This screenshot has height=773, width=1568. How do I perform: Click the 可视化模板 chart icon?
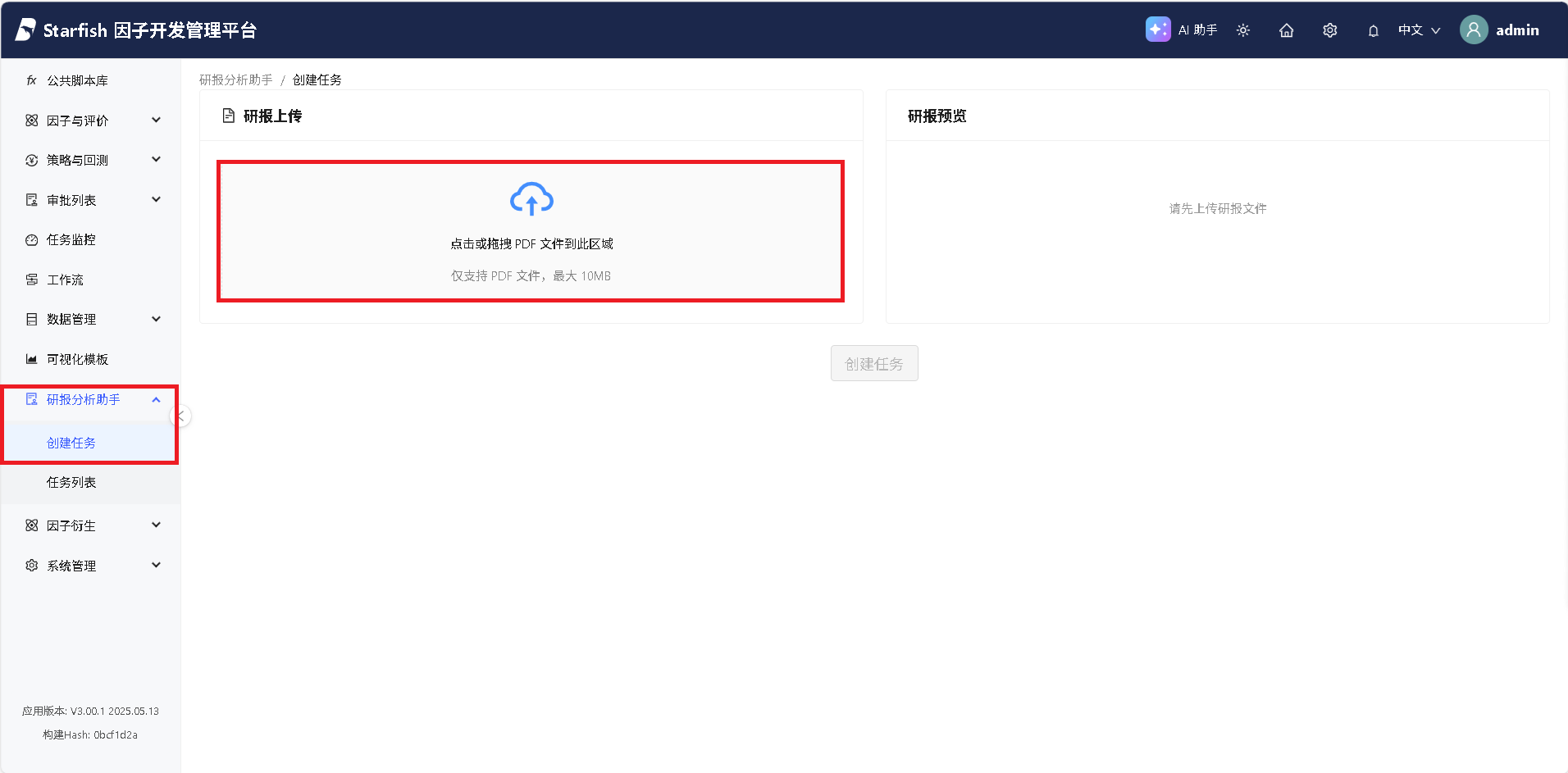pyautogui.click(x=31, y=359)
